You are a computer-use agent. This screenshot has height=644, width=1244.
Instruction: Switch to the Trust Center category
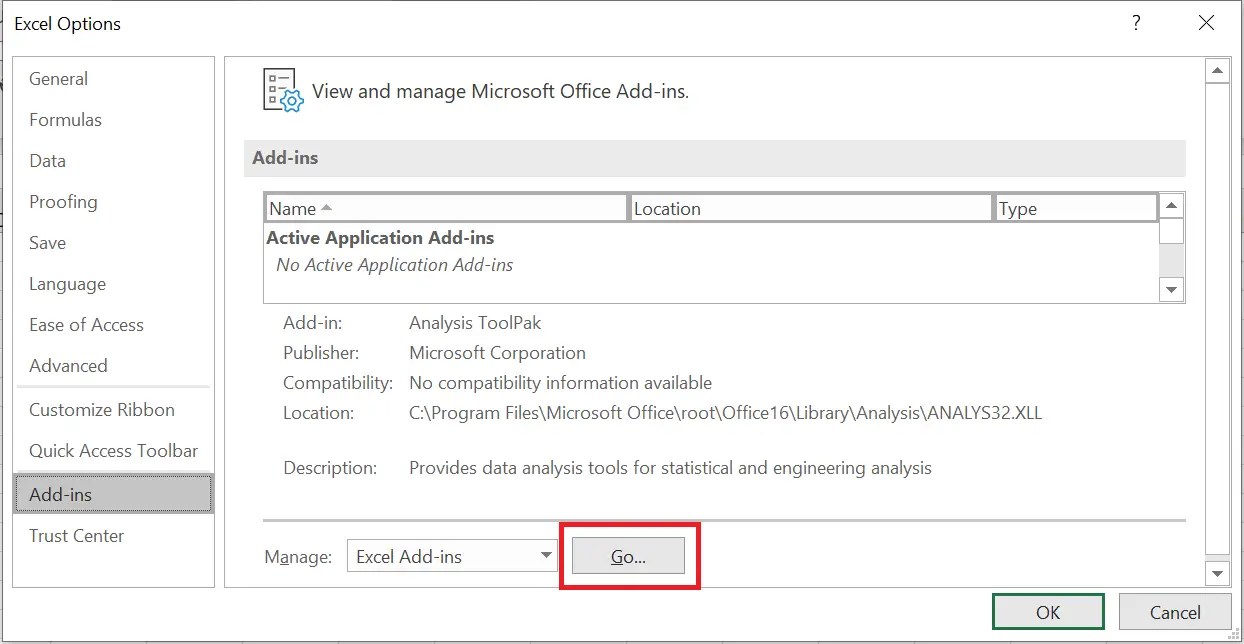pos(76,535)
